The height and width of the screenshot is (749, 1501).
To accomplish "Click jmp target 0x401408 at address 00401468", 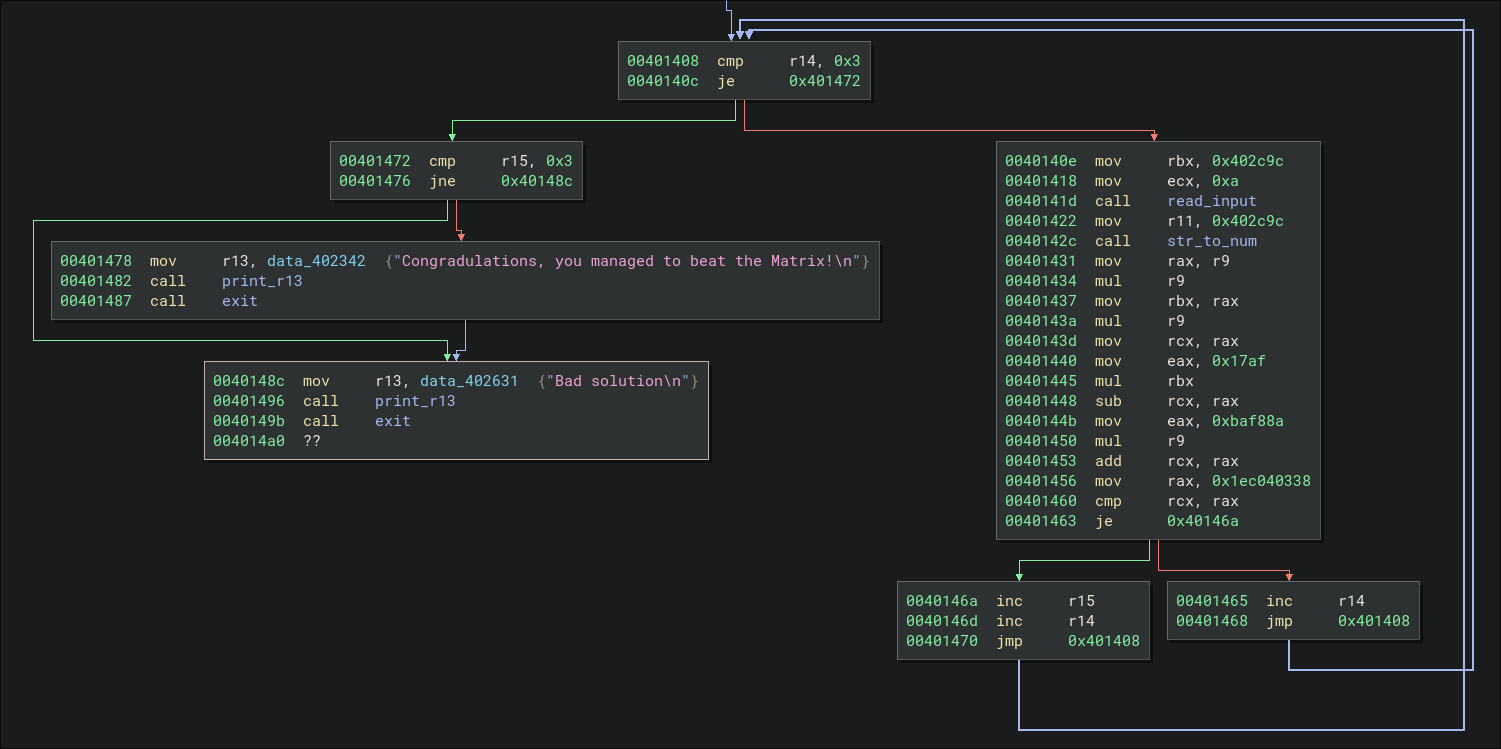I will click(1374, 621).
